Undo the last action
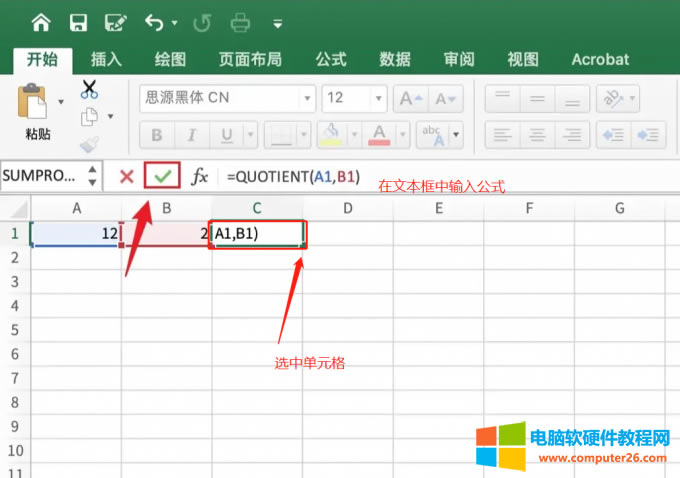The width and height of the screenshot is (680, 478). tap(154, 23)
